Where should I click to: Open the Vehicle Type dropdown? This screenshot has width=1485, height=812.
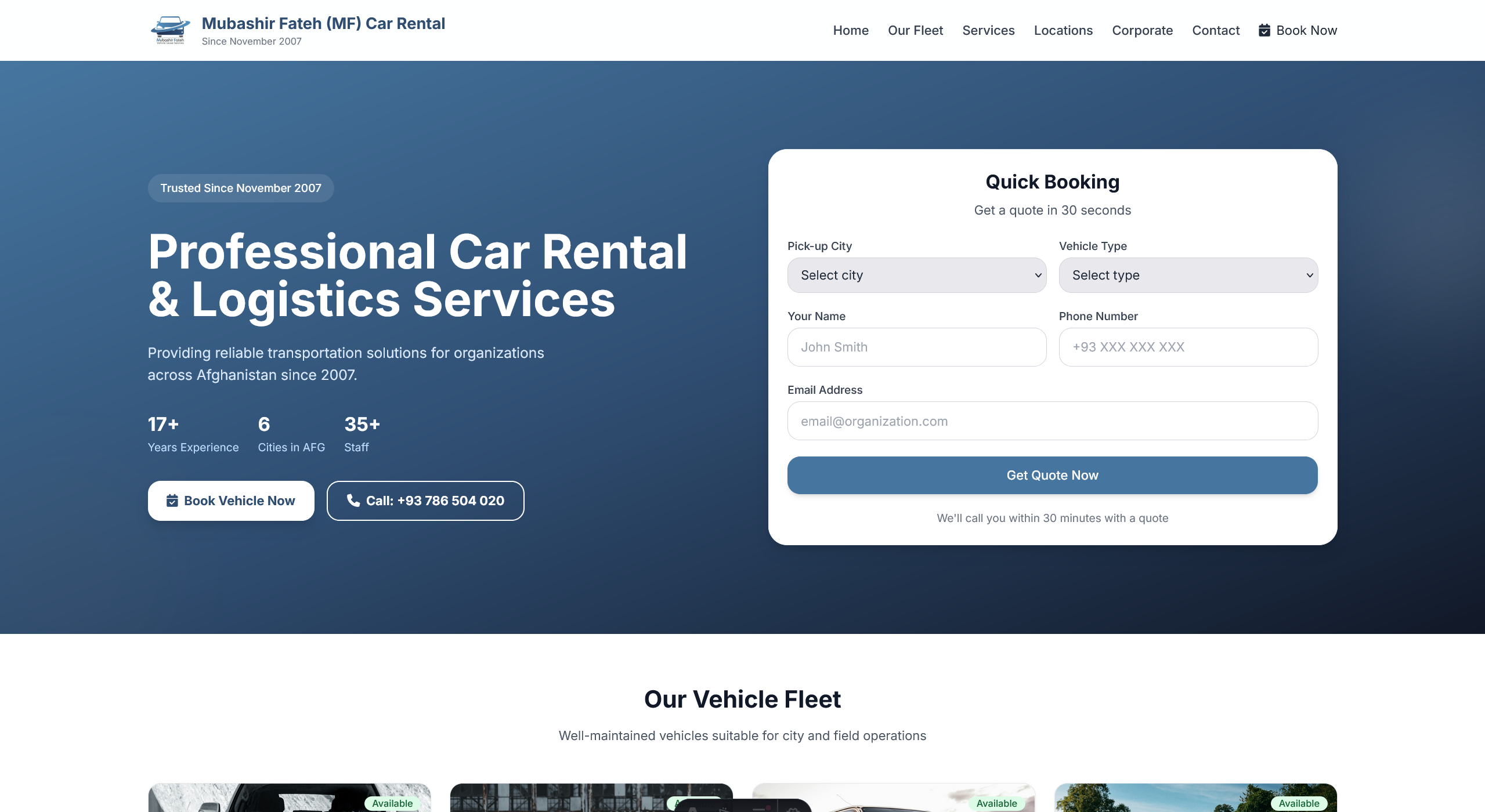(x=1187, y=275)
